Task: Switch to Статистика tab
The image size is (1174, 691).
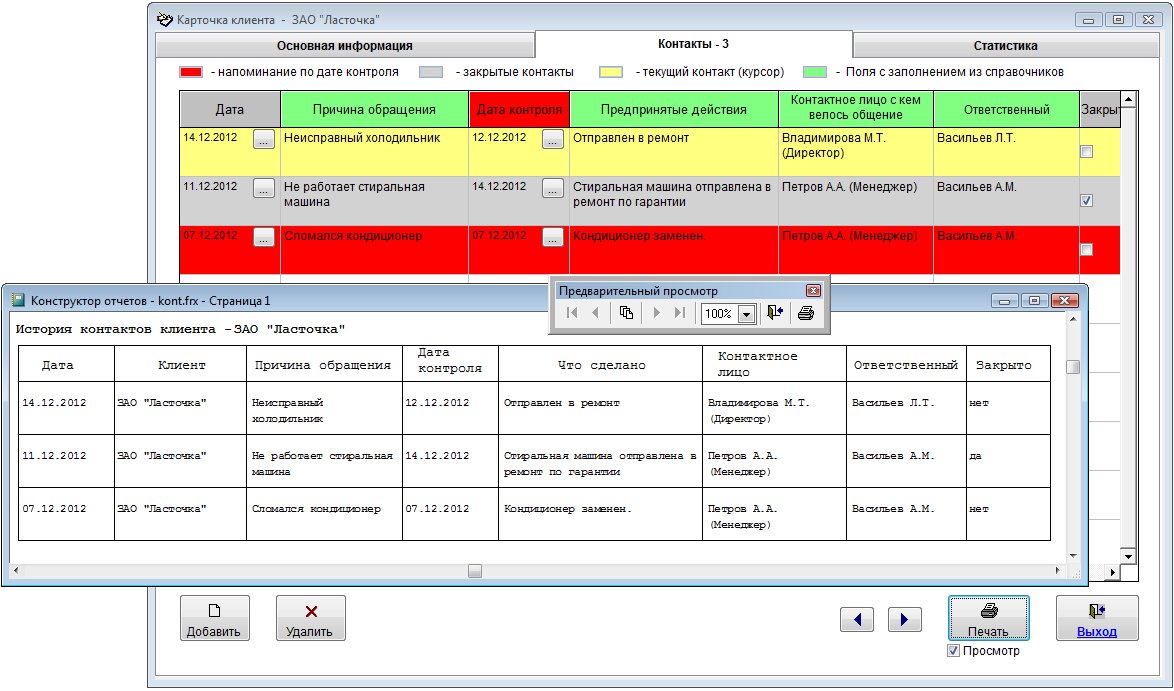Action: 1005,46
